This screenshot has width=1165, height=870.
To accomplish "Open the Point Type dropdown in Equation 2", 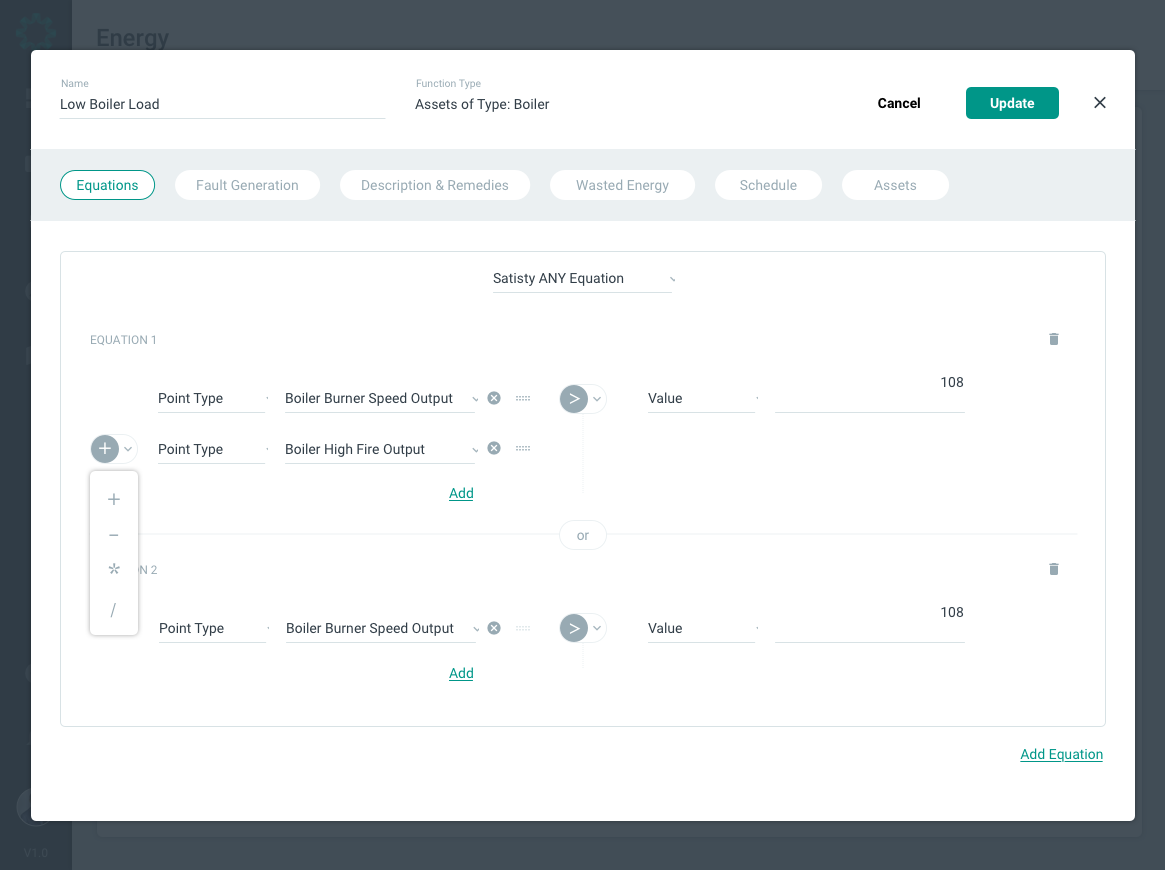I will coord(212,628).
